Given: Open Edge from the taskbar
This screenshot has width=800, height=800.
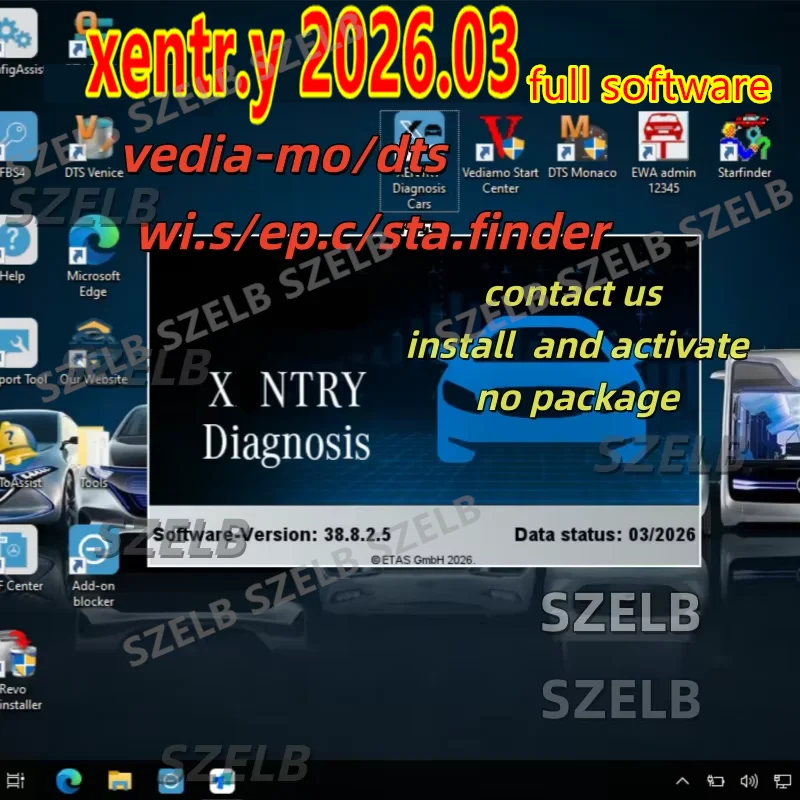Looking at the screenshot, I should [68, 781].
